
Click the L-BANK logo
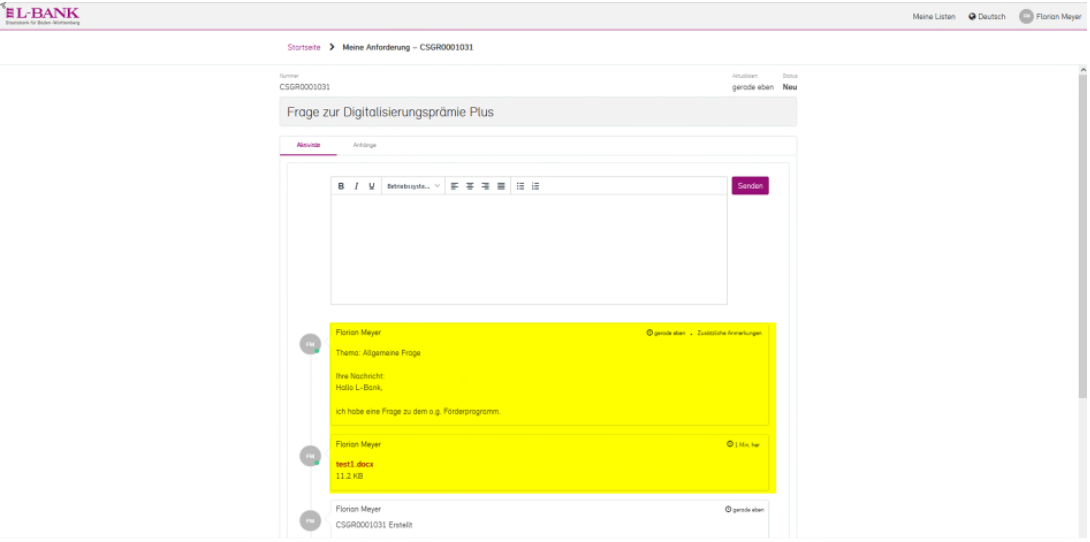(43, 15)
